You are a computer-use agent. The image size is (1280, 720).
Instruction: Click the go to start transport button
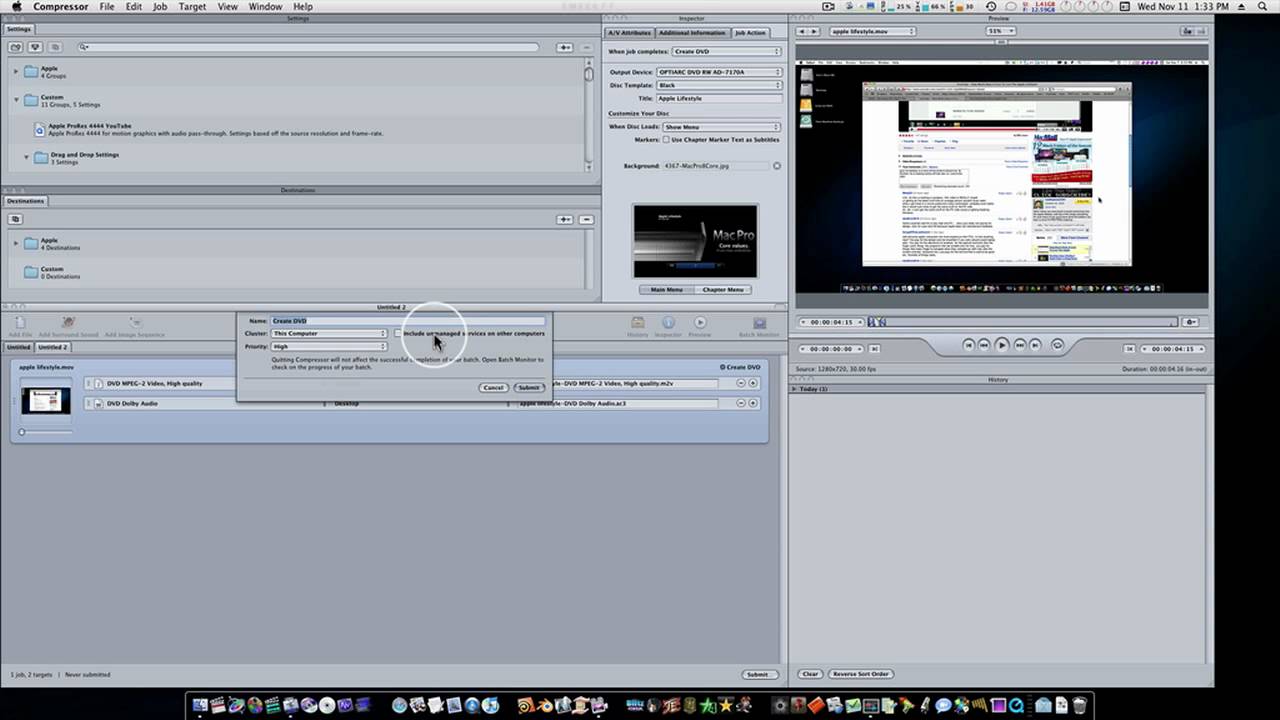click(x=969, y=345)
